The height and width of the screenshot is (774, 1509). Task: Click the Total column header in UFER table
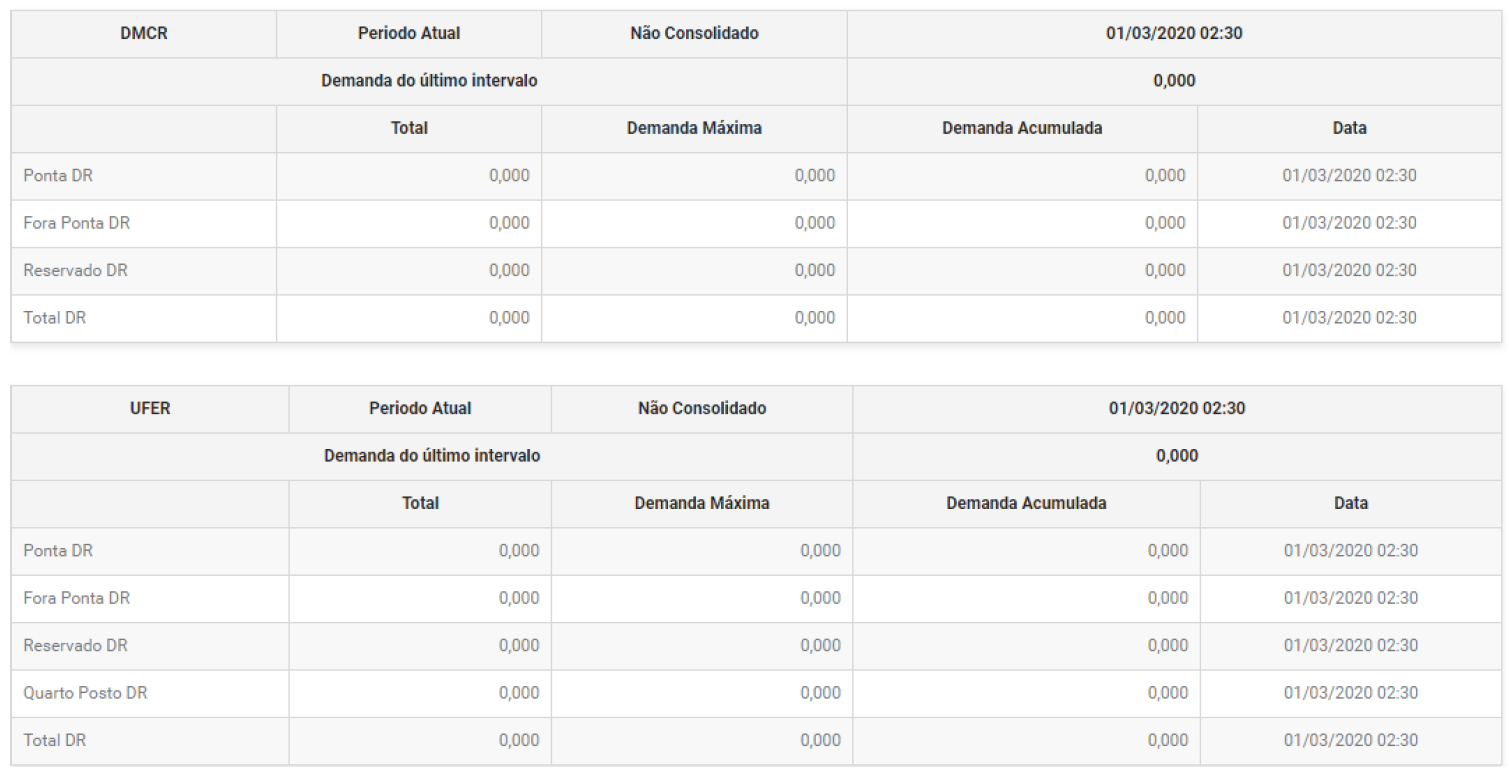click(x=420, y=503)
